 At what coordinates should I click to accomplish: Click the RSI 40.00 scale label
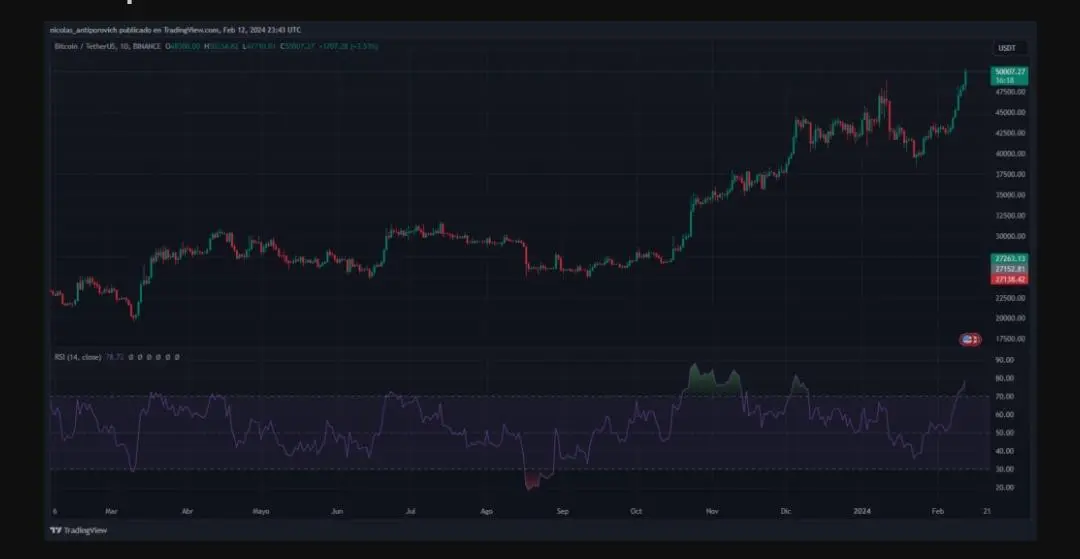pos(1005,451)
